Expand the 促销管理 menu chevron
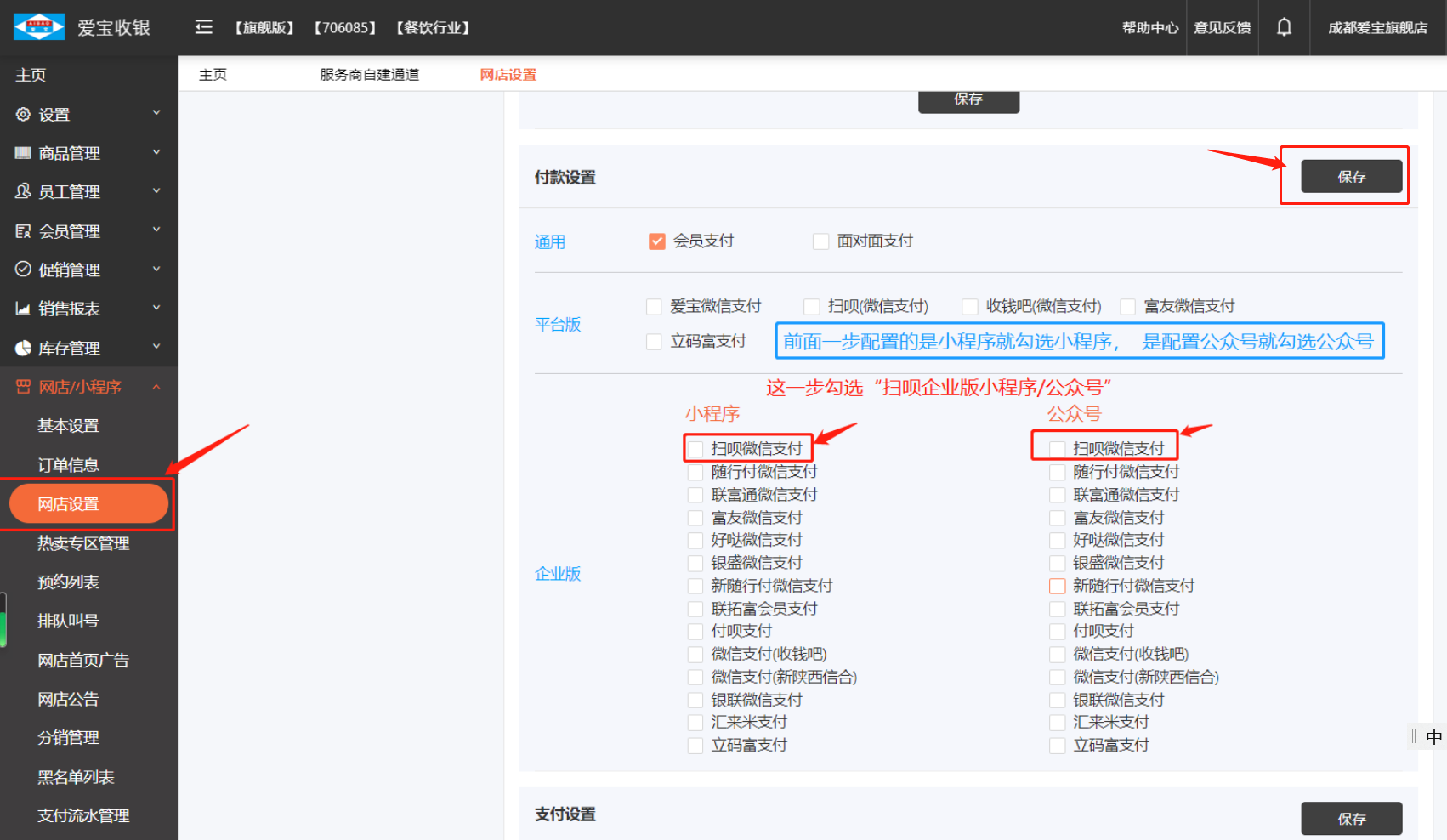 tap(156, 269)
